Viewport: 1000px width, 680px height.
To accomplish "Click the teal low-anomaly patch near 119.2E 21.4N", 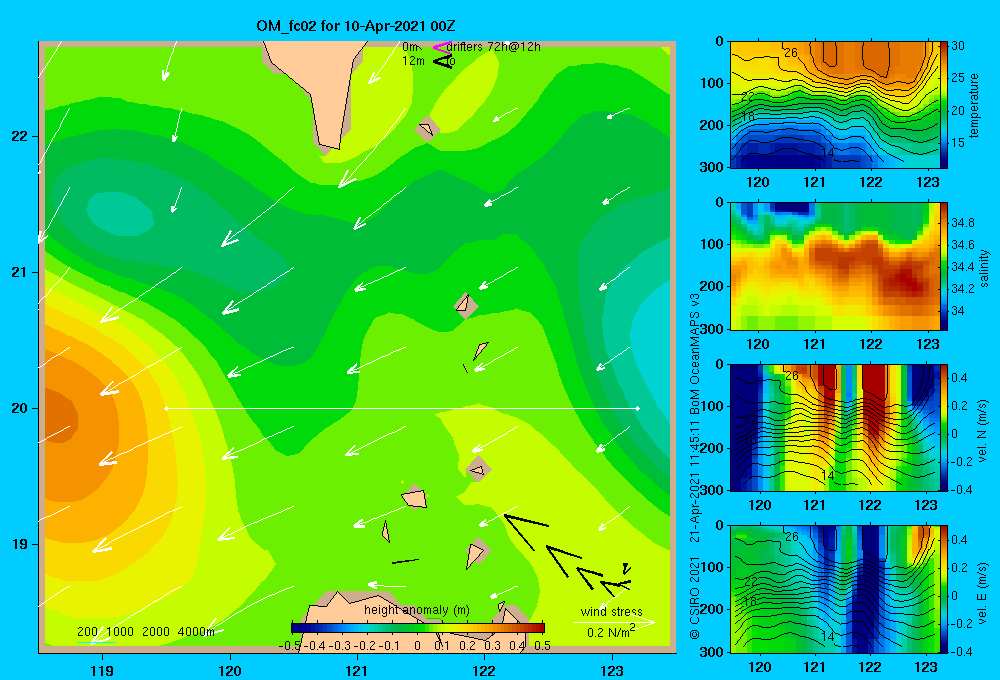I will point(120,214).
